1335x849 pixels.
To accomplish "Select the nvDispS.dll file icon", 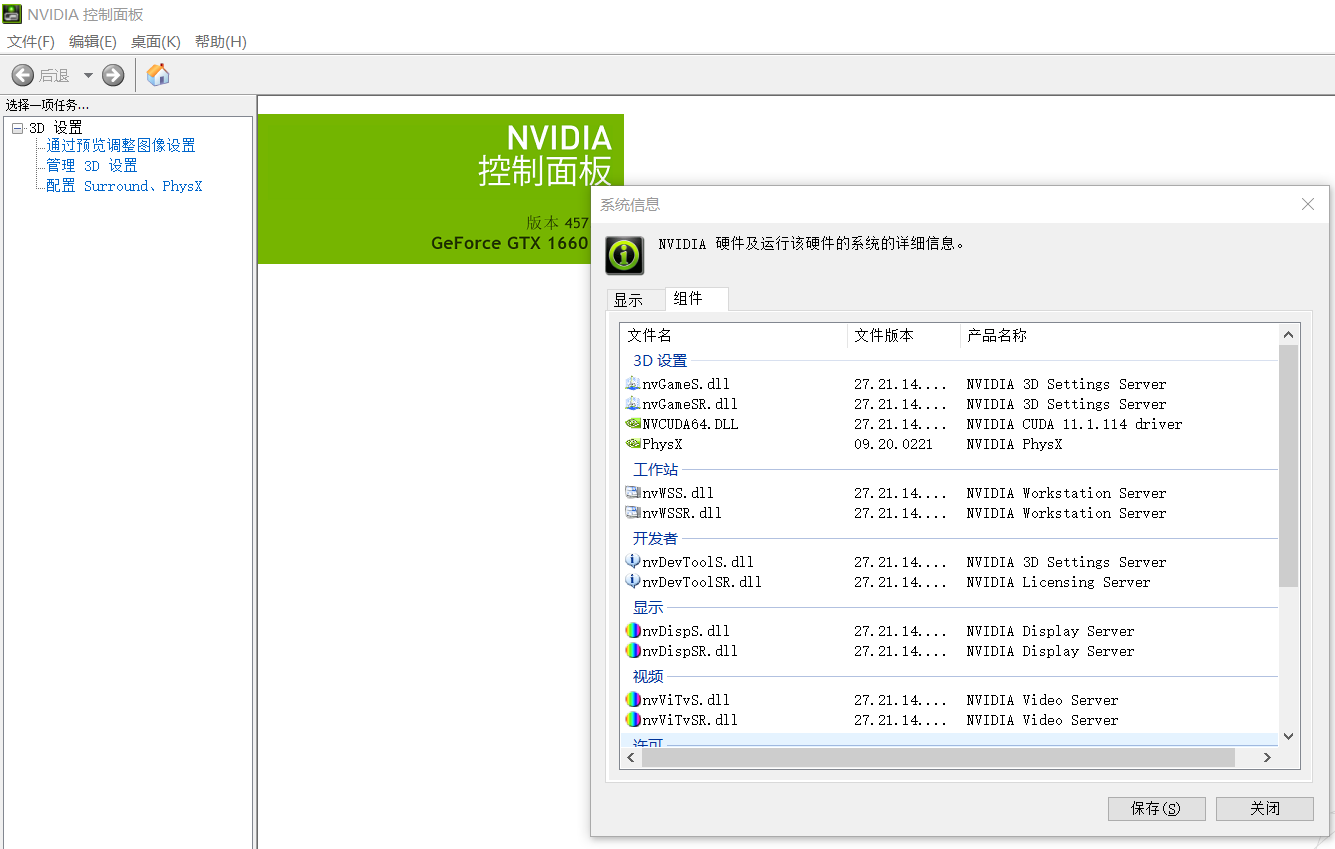I will (x=633, y=631).
